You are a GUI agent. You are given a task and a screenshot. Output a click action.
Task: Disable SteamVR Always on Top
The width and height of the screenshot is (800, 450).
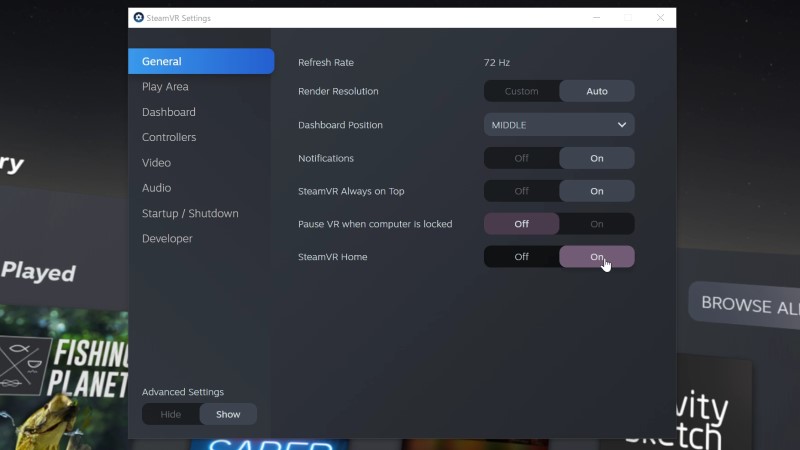[521, 191]
